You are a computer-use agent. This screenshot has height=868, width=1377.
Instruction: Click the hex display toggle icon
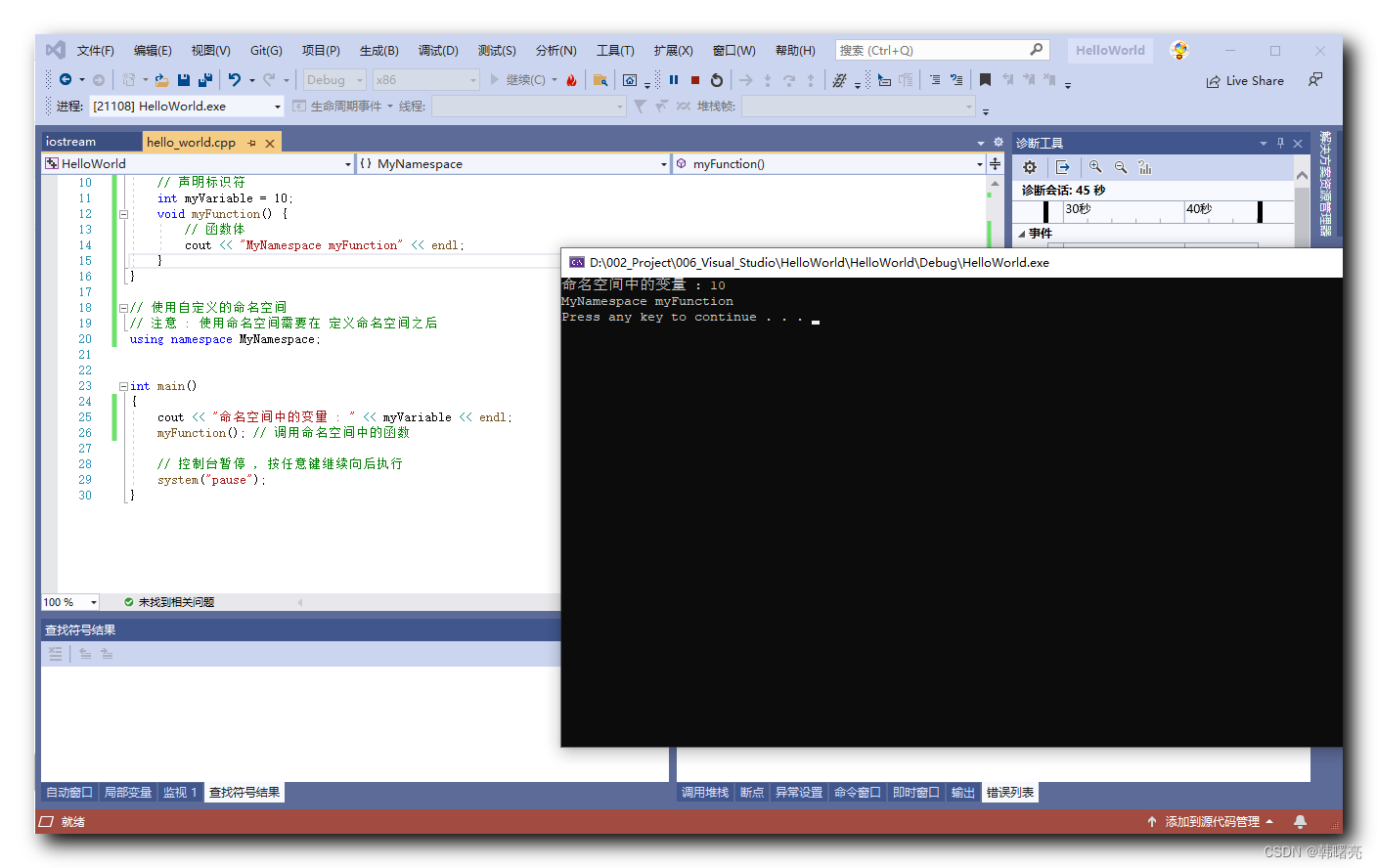pyautogui.click(x=839, y=80)
